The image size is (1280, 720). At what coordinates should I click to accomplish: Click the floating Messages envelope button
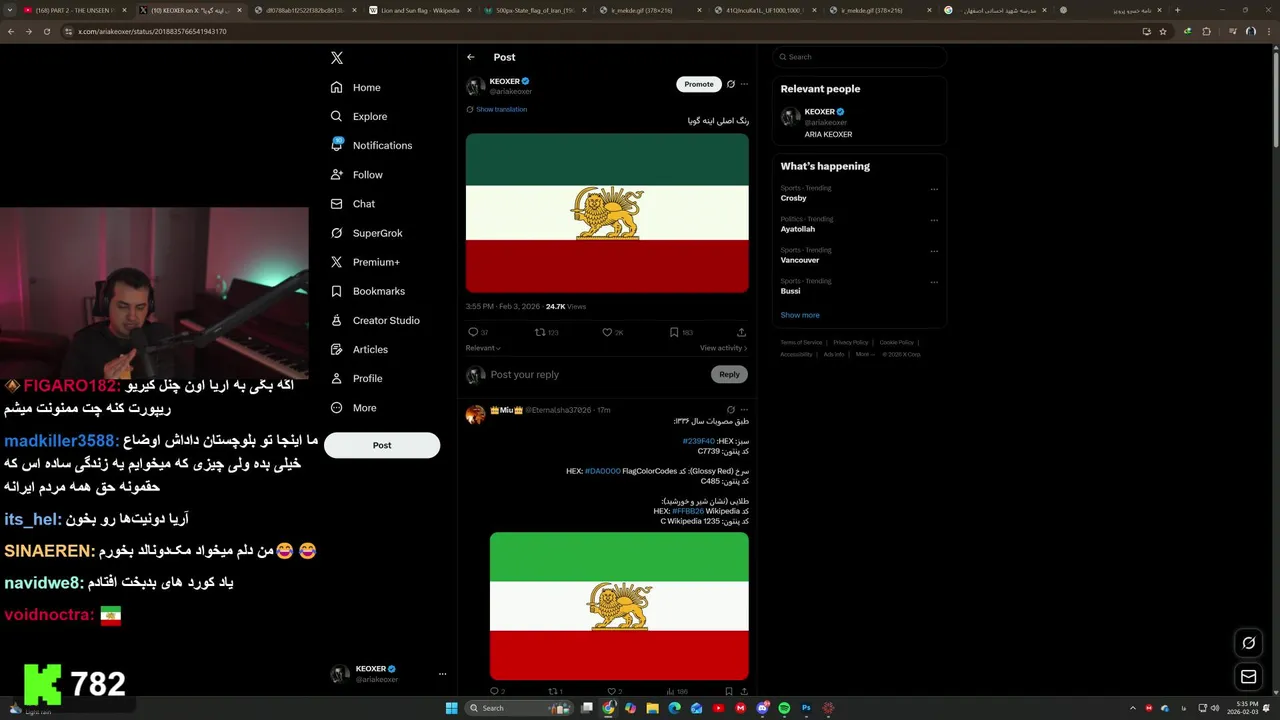tap(1248, 677)
